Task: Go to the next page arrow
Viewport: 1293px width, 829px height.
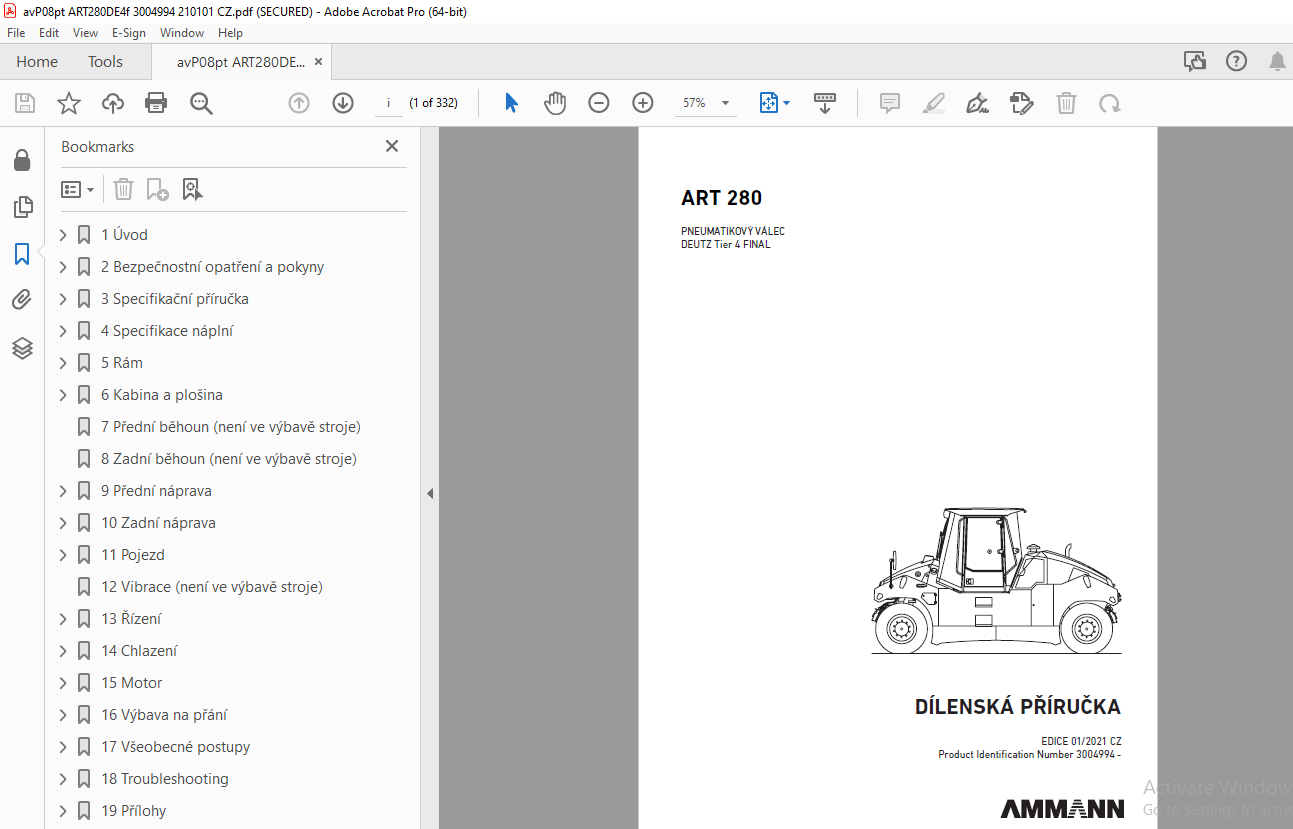Action: (x=343, y=103)
